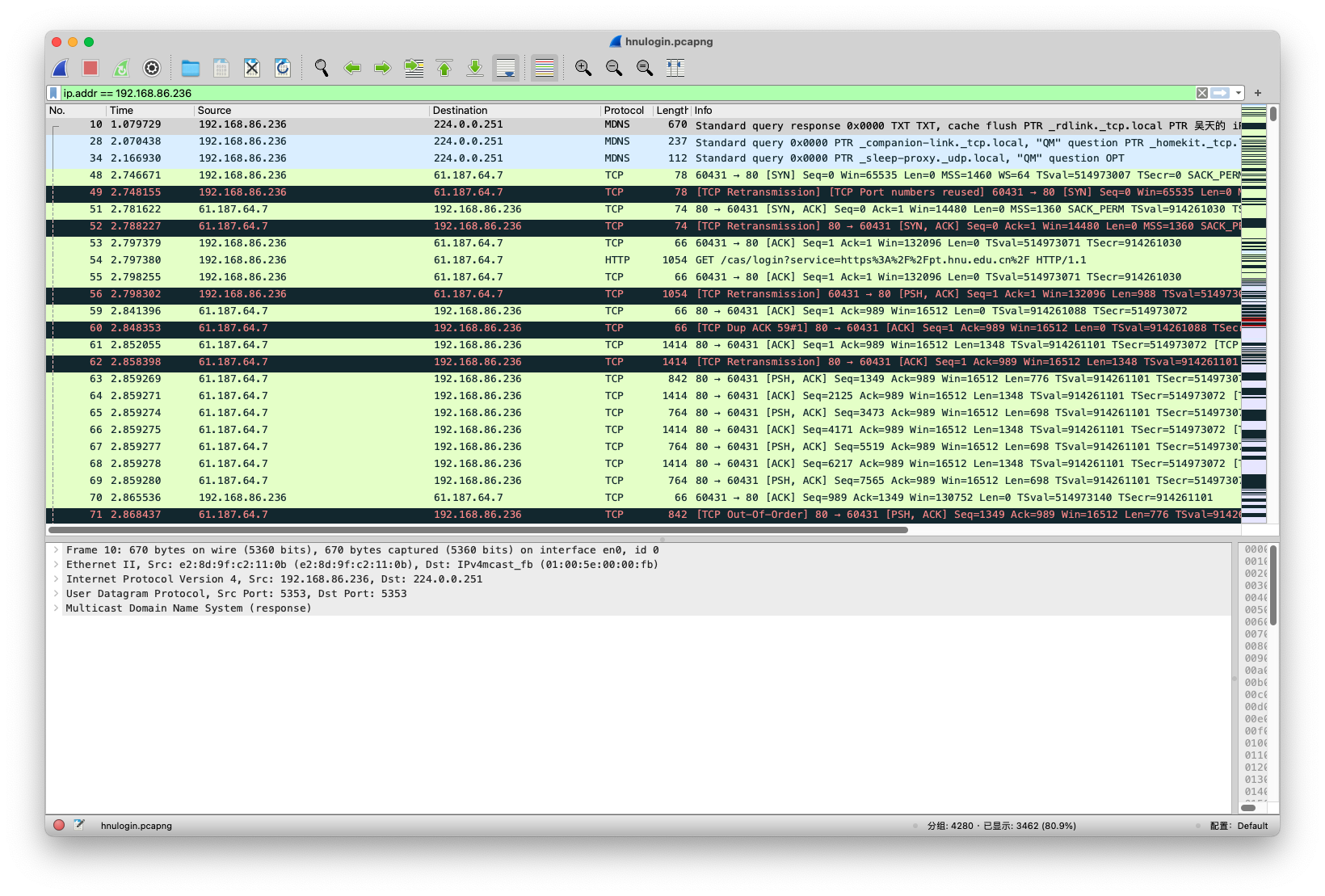Open capture file properties pencil icon

79,826
